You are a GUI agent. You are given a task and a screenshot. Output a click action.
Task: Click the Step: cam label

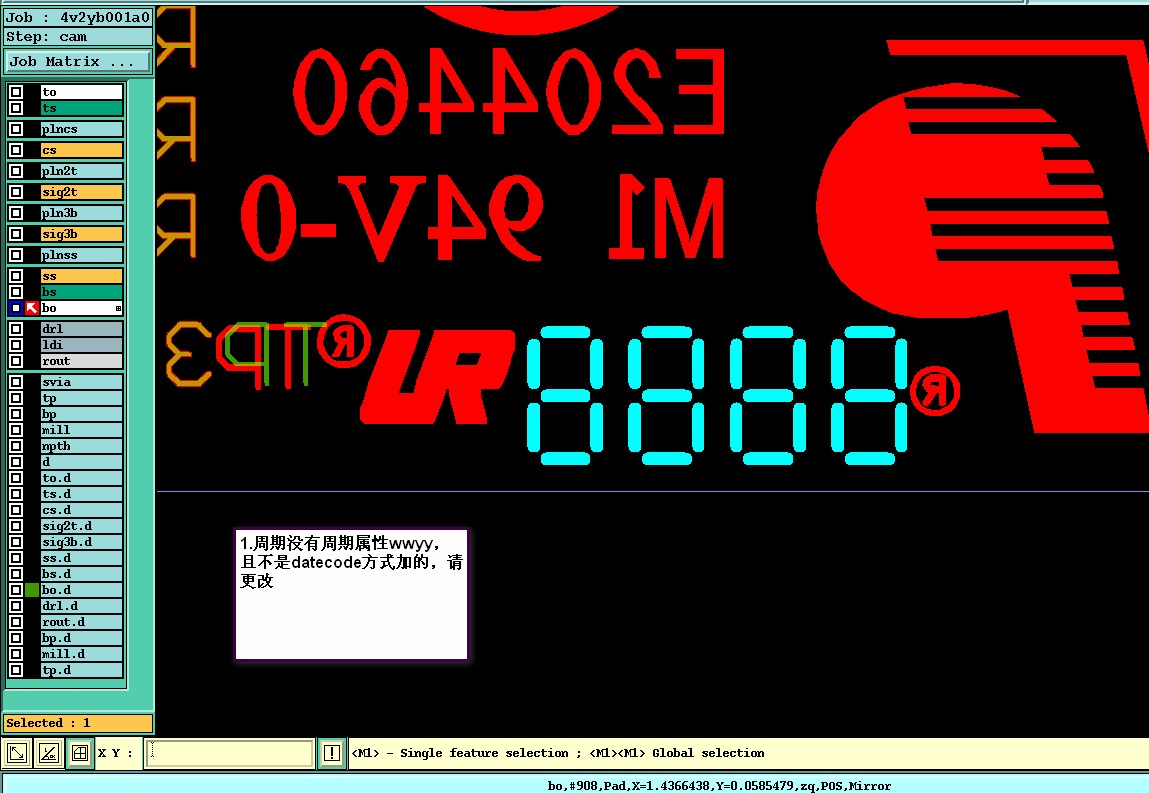[x=78, y=37]
